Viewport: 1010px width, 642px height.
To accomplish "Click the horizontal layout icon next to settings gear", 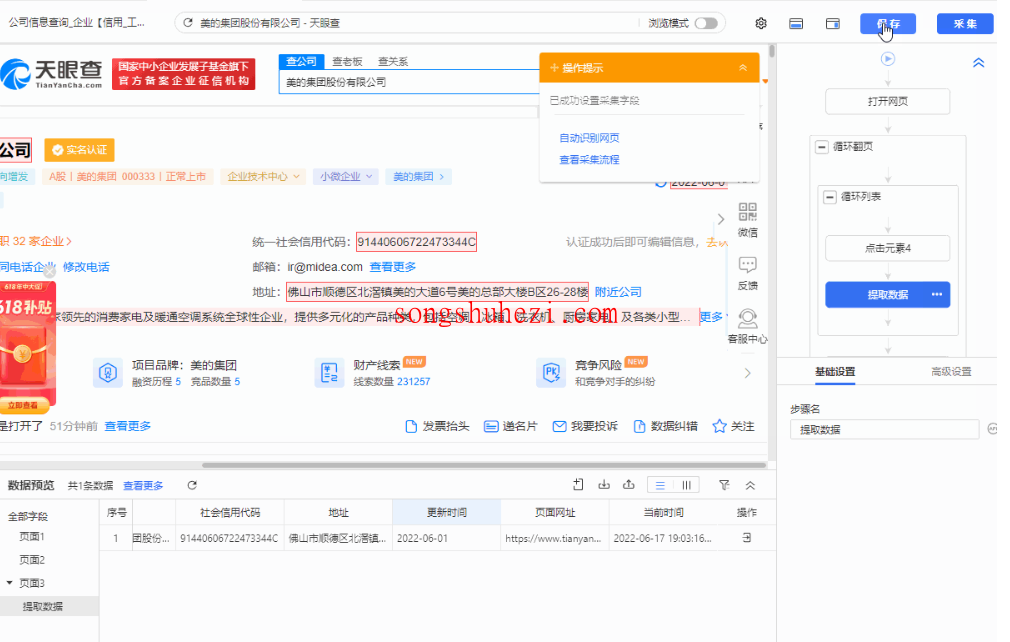I will pos(796,23).
